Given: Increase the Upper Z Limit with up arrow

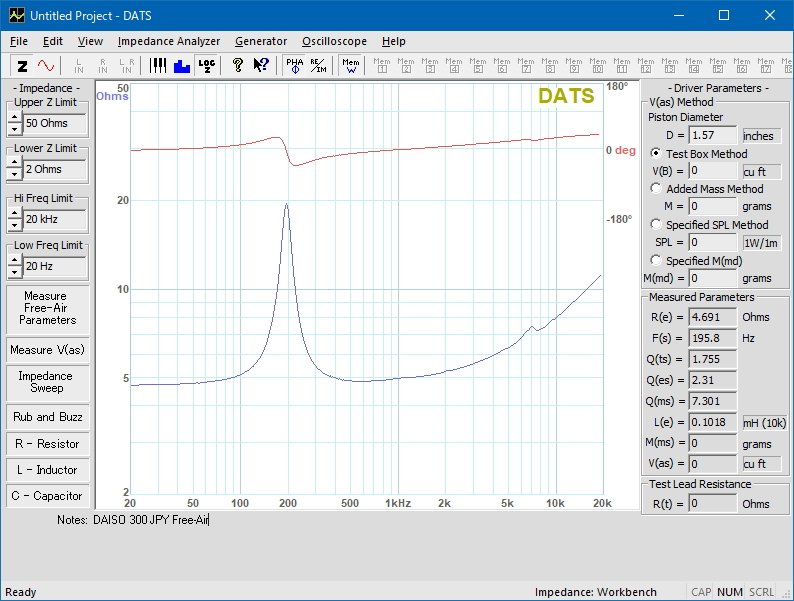Looking at the screenshot, I should tap(15, 117).
